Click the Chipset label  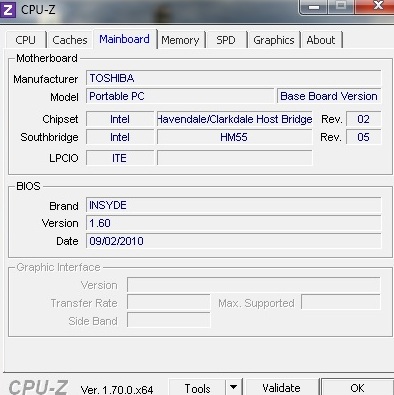(x=60, y=119)
